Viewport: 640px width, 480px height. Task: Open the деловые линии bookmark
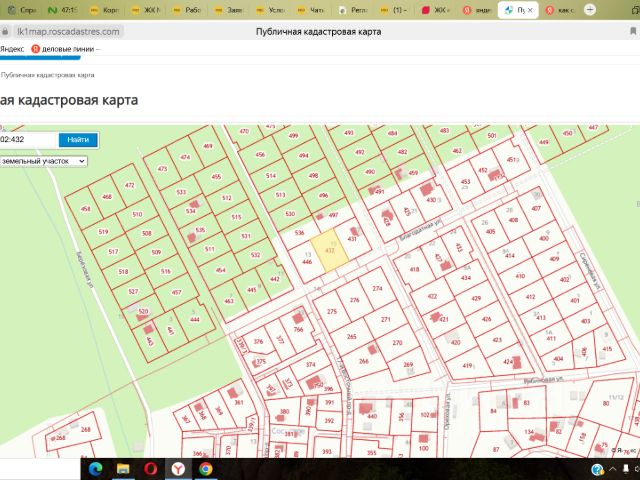(66, 49)
